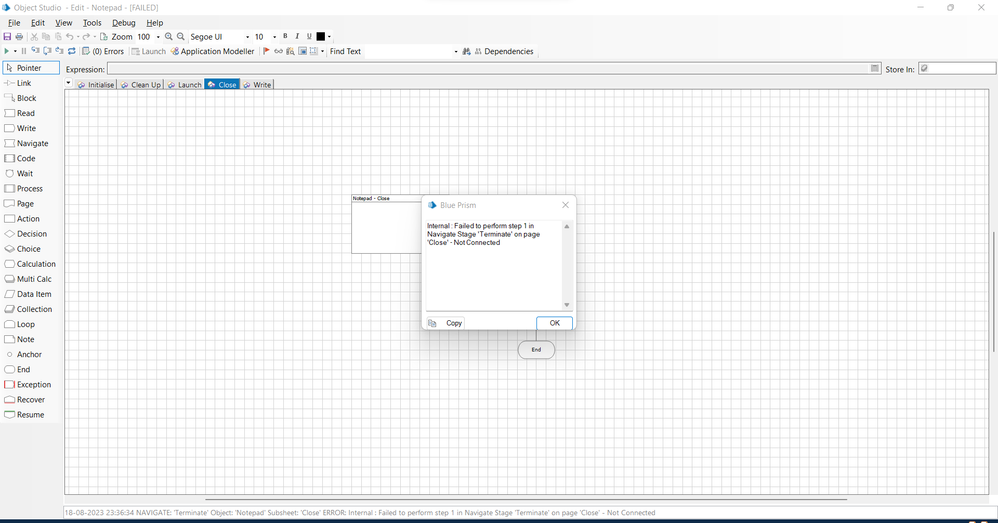Open the File menu
Screen dimensions: 998x523
point(14,23)
